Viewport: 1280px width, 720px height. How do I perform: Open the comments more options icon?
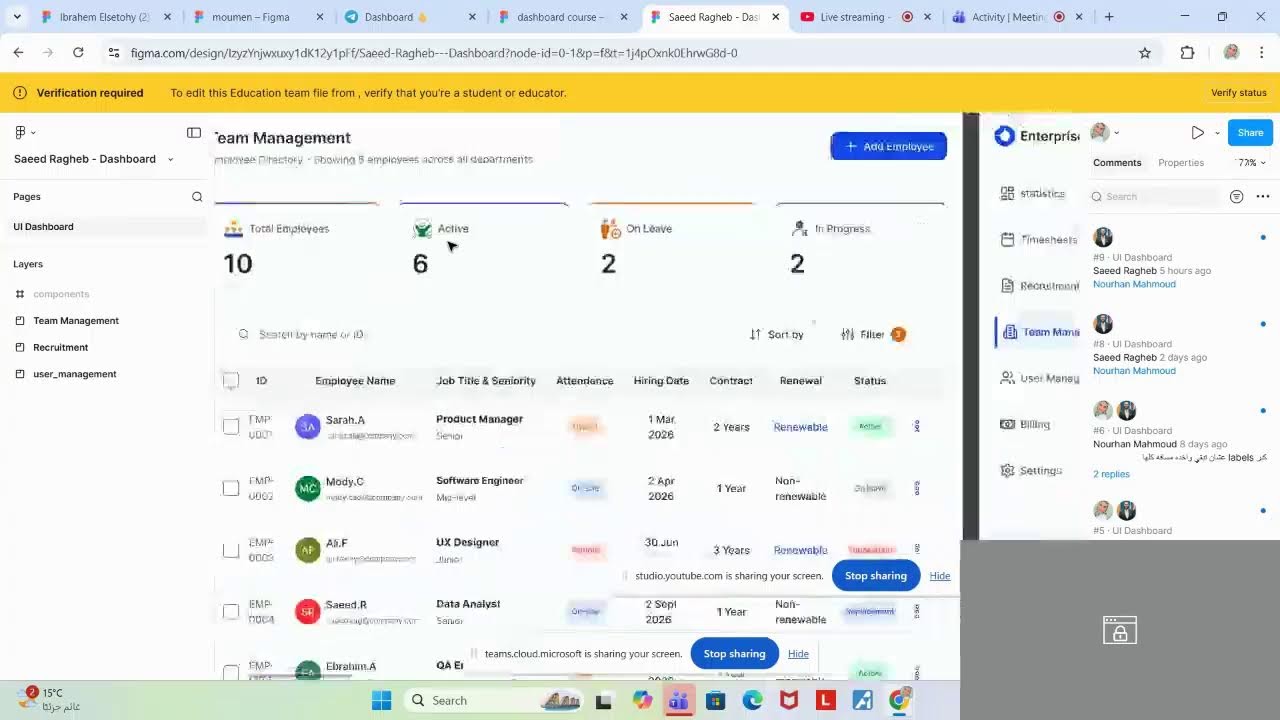[x=1263, y=197]
